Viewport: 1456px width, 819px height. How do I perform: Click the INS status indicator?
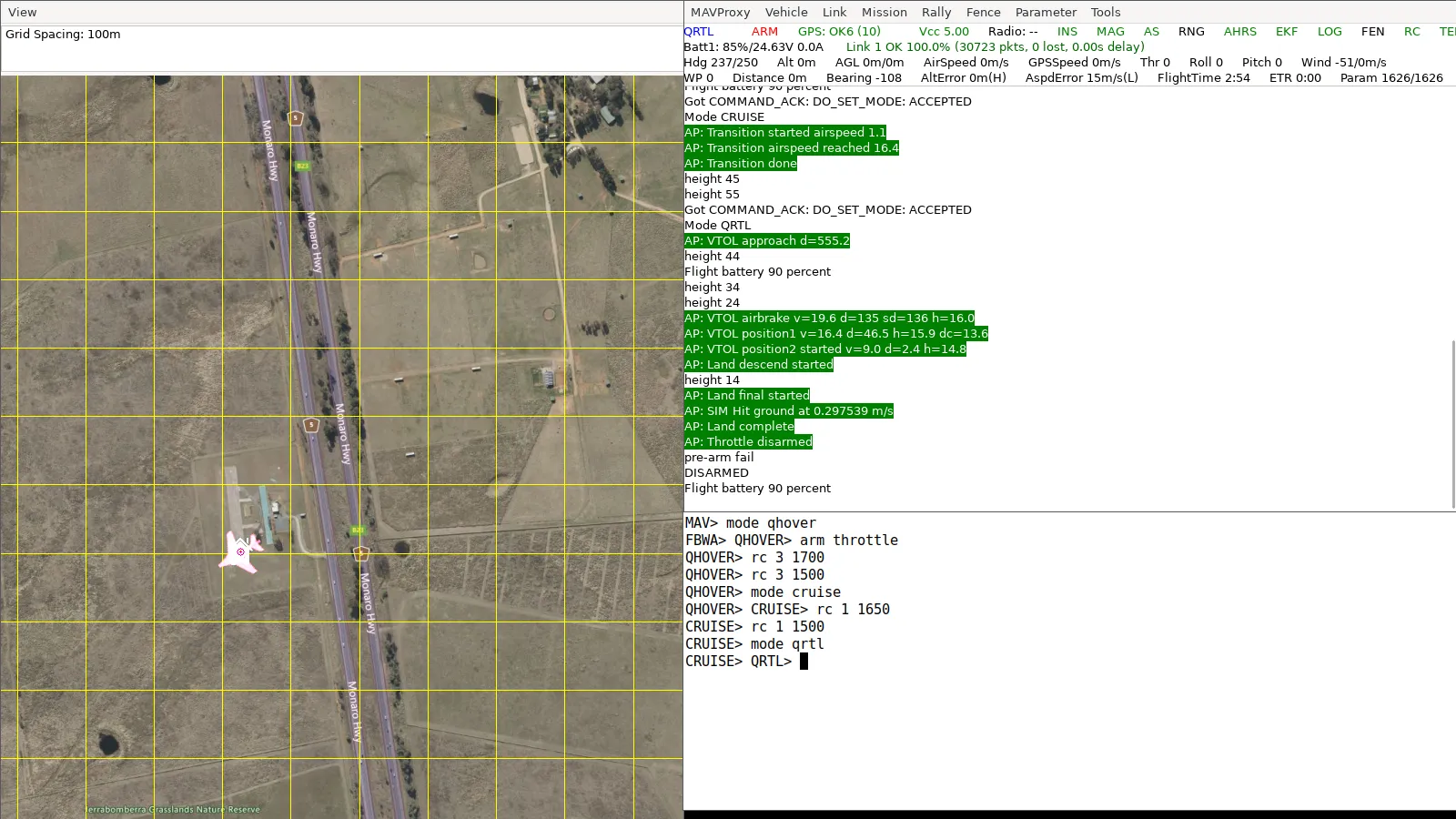click(x=1067, y=31)
